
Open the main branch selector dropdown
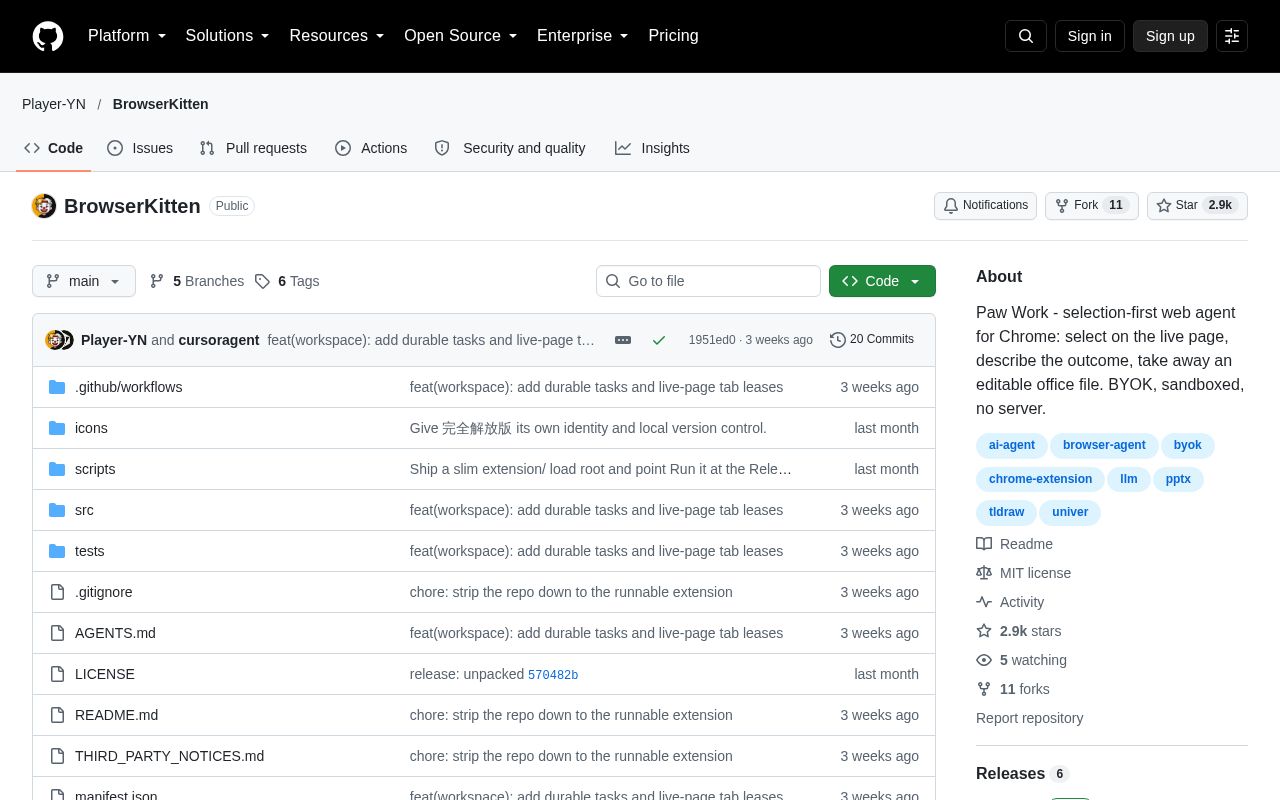[83, 281]
